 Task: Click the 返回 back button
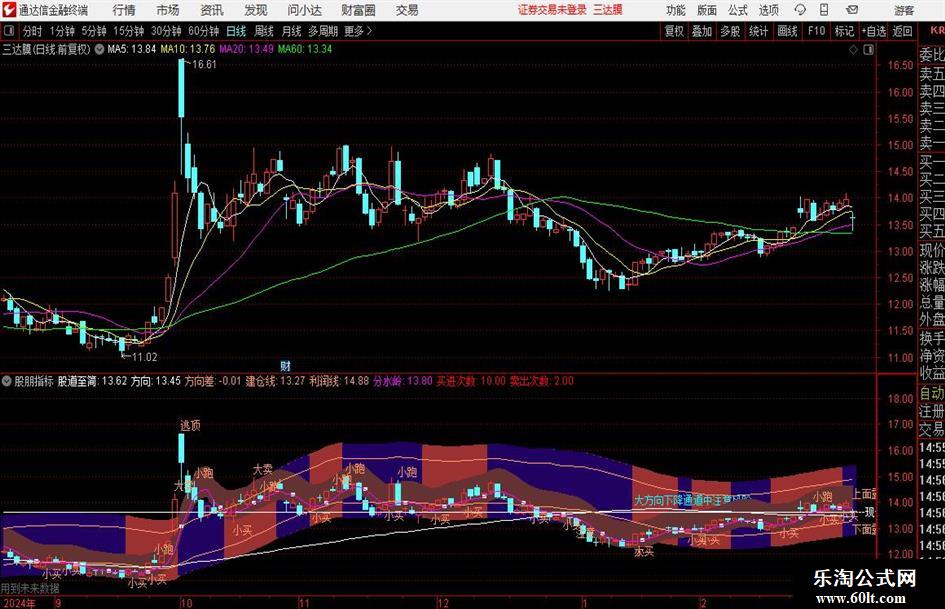click(902, 31)
